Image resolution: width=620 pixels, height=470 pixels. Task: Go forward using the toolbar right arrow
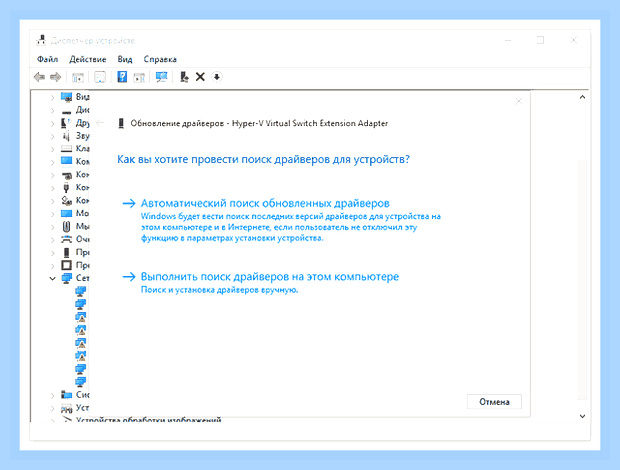55,77
